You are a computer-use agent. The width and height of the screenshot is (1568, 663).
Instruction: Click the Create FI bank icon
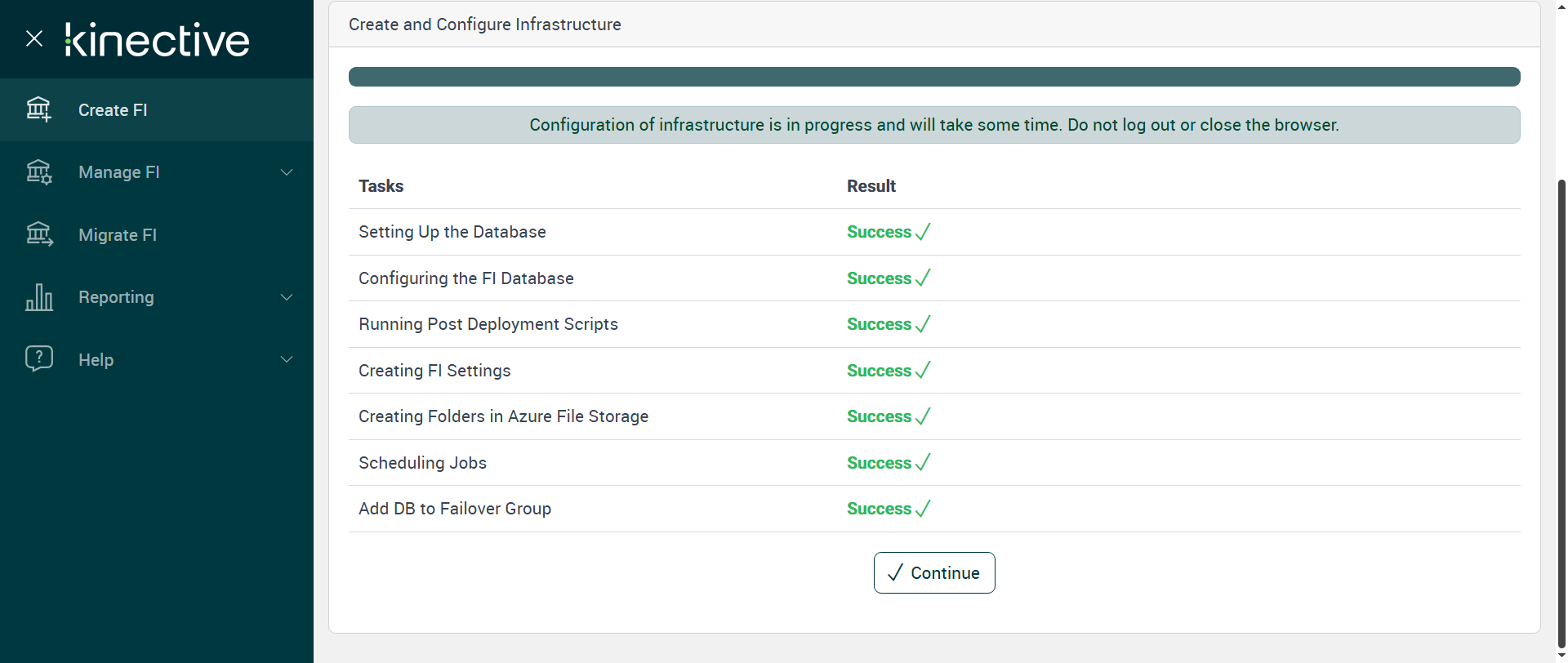[38, 109]
